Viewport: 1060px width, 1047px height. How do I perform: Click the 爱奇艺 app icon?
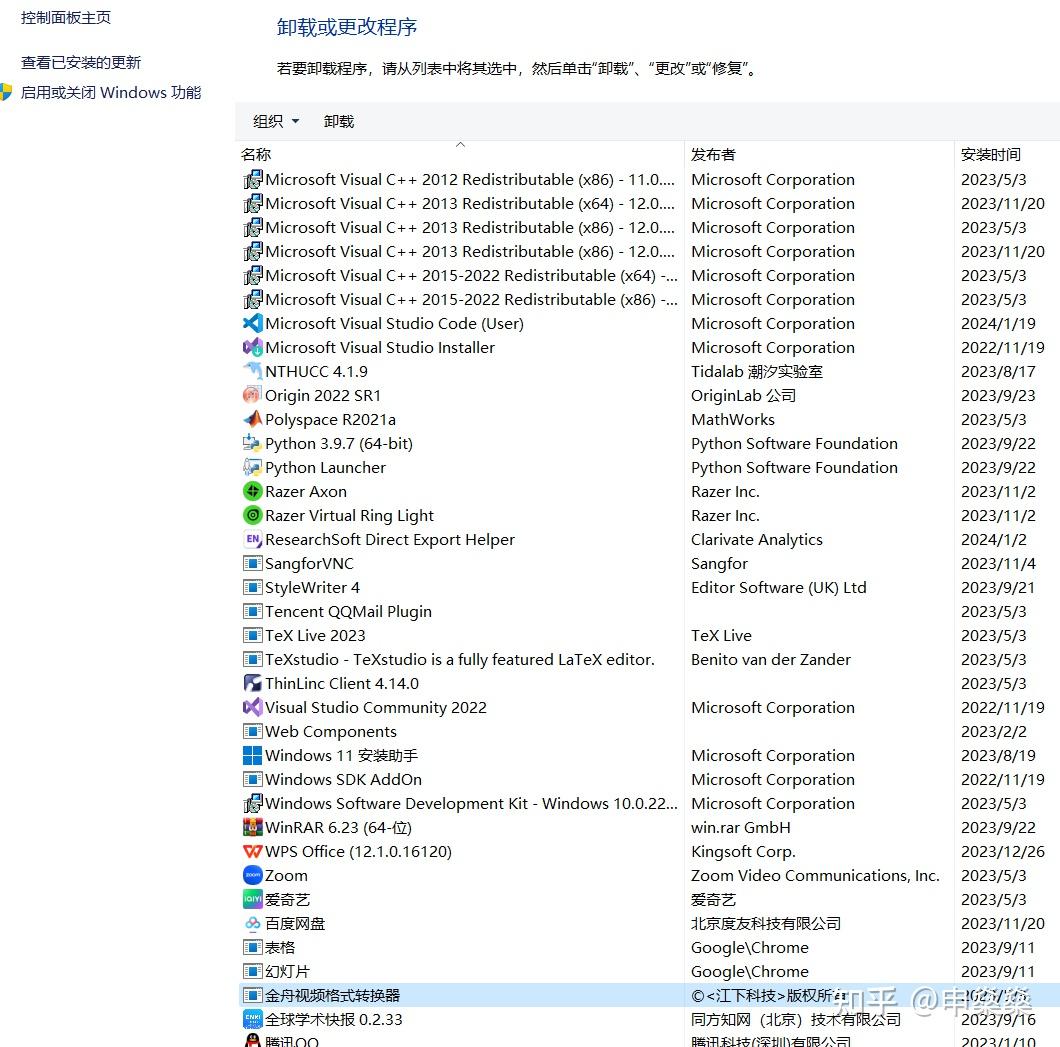click(x=252, y=899)
